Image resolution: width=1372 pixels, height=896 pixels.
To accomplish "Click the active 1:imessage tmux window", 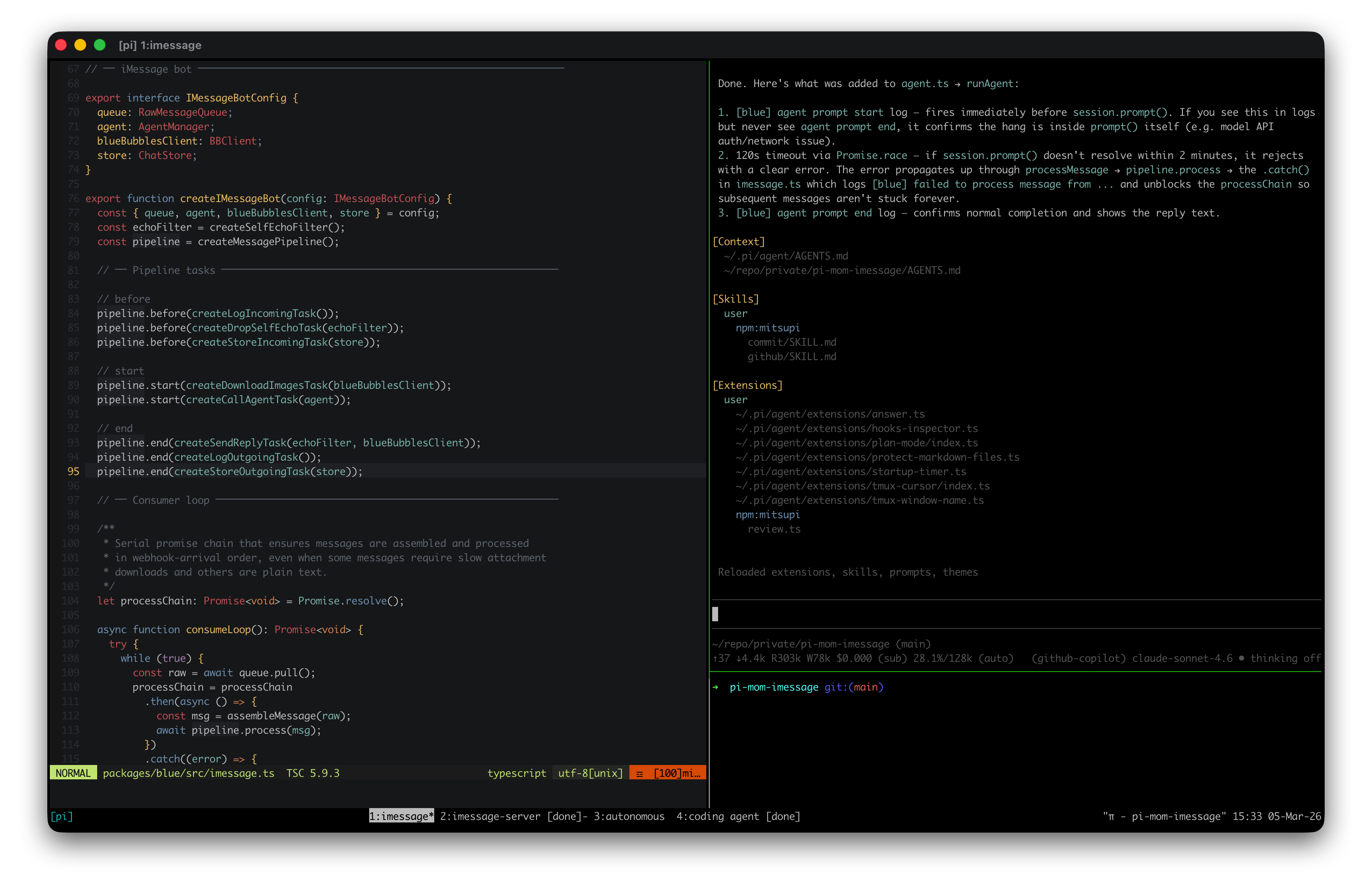I will pos(401,817).
